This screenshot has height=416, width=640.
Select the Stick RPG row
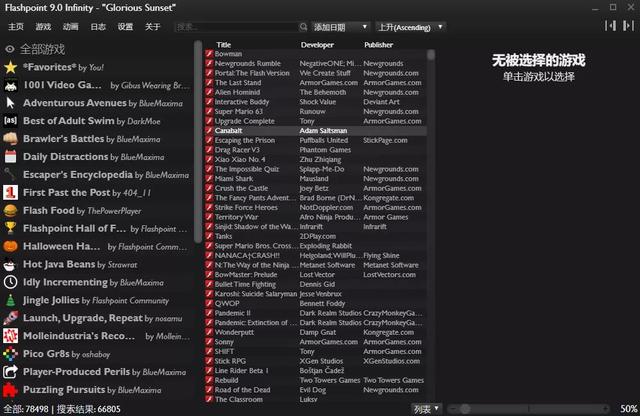(316, 361)
